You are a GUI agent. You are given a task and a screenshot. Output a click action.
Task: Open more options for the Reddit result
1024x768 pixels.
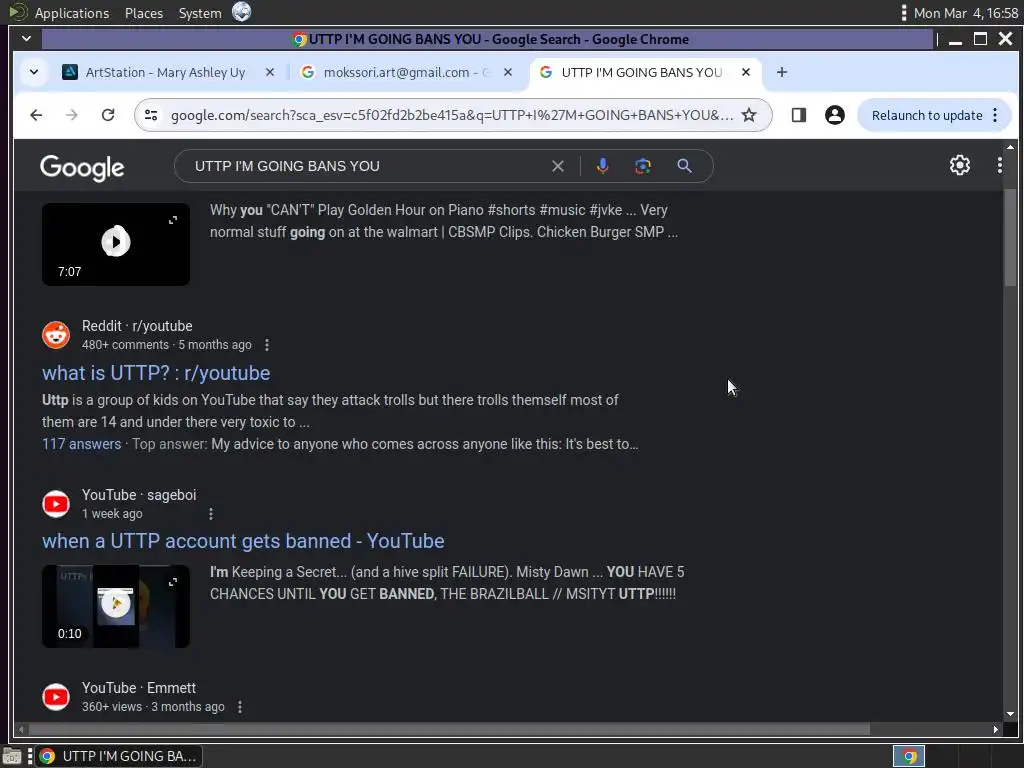tap(266, 345)
